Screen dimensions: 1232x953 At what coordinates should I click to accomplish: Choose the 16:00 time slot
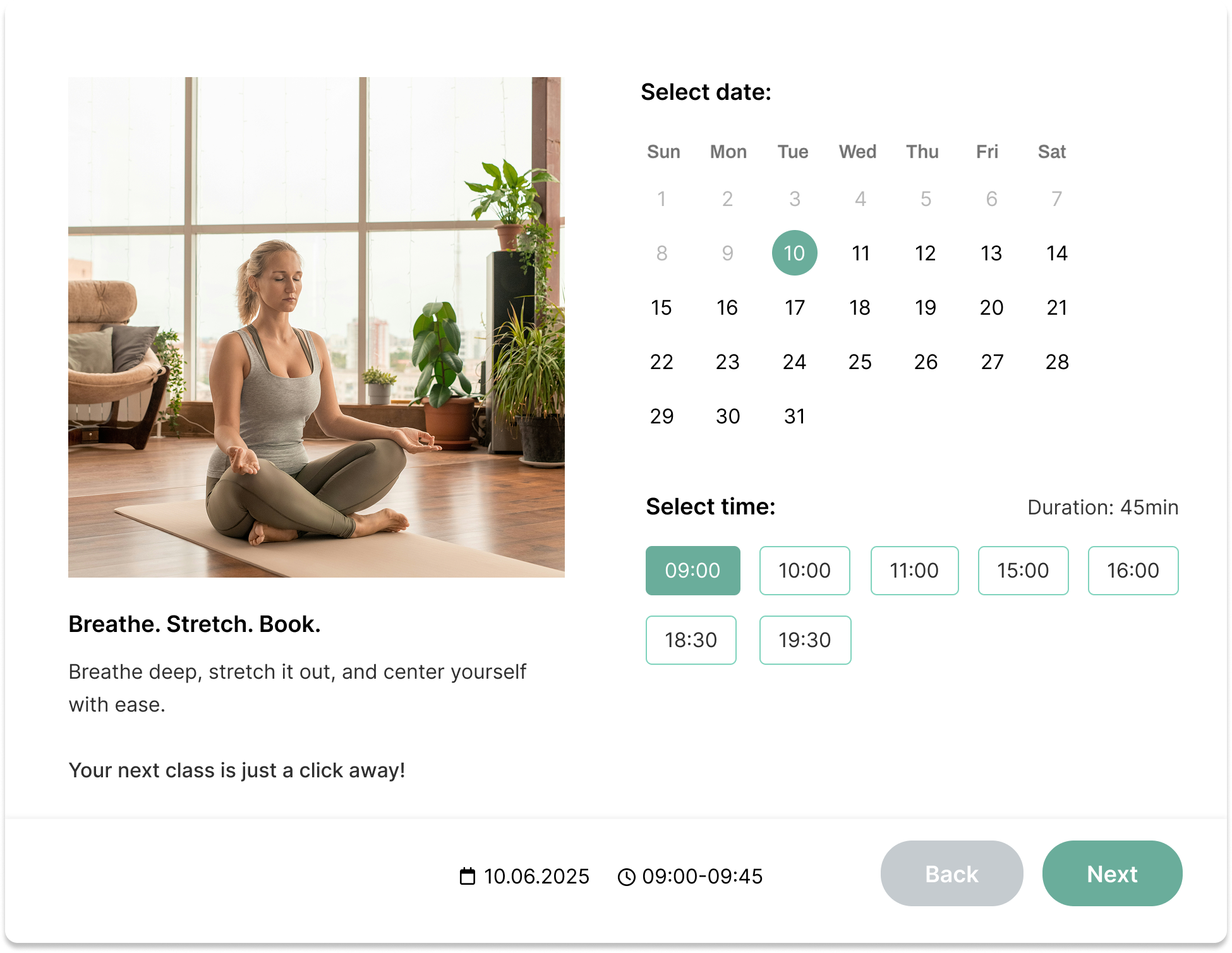click(x=1133, y=570)
